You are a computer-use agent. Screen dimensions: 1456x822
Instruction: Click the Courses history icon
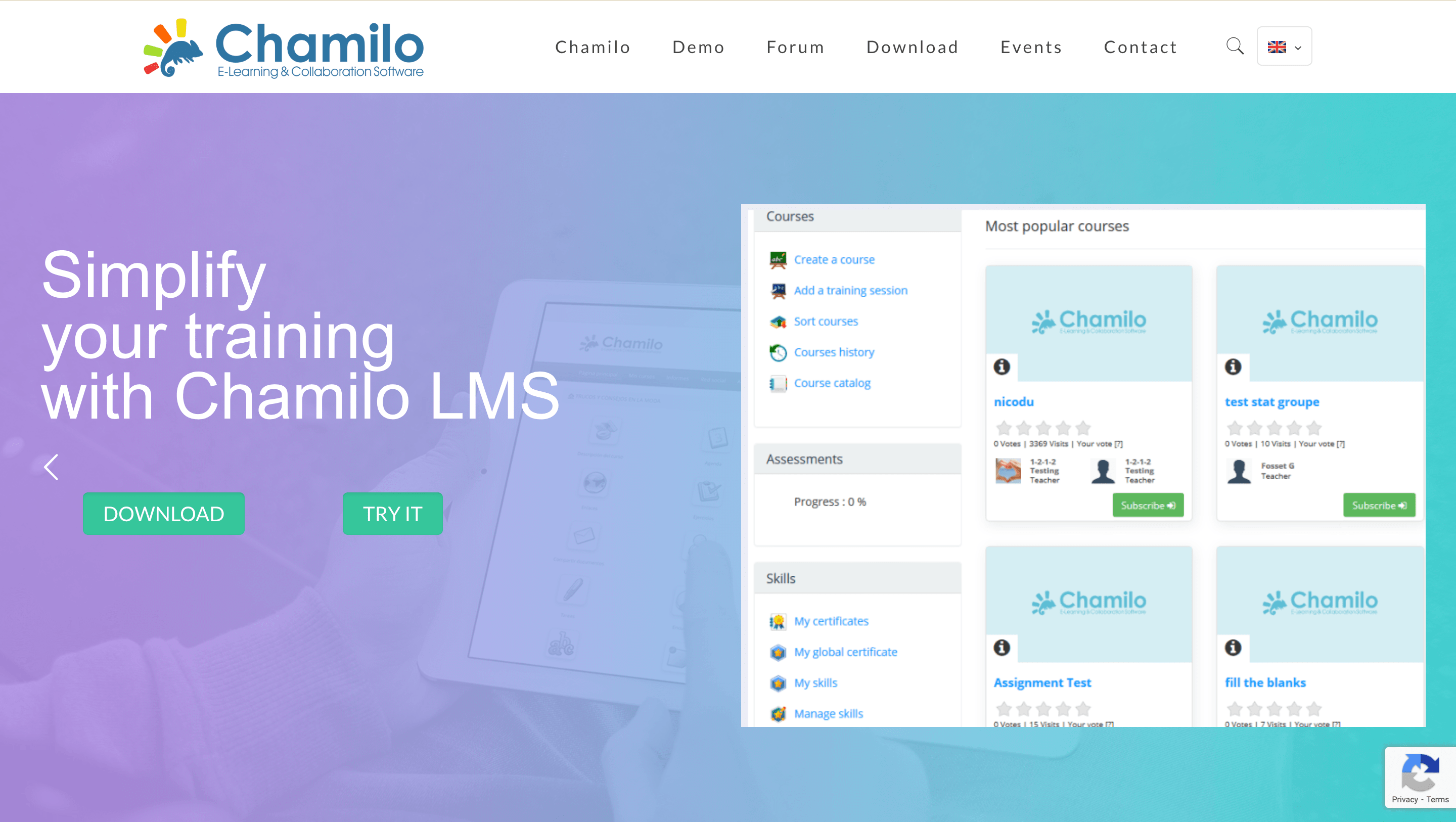click(778, 352)
